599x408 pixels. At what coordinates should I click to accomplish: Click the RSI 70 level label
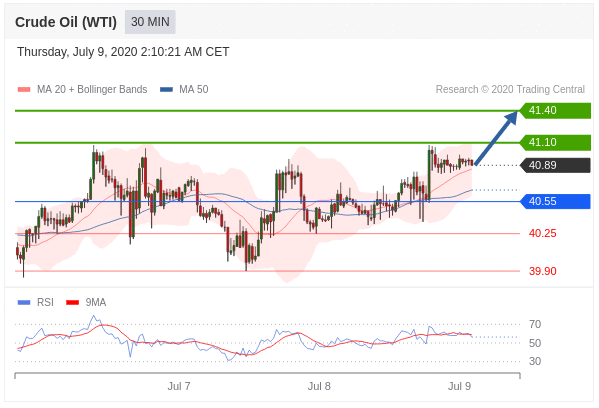pyautogui.click(x=535, y=324)
